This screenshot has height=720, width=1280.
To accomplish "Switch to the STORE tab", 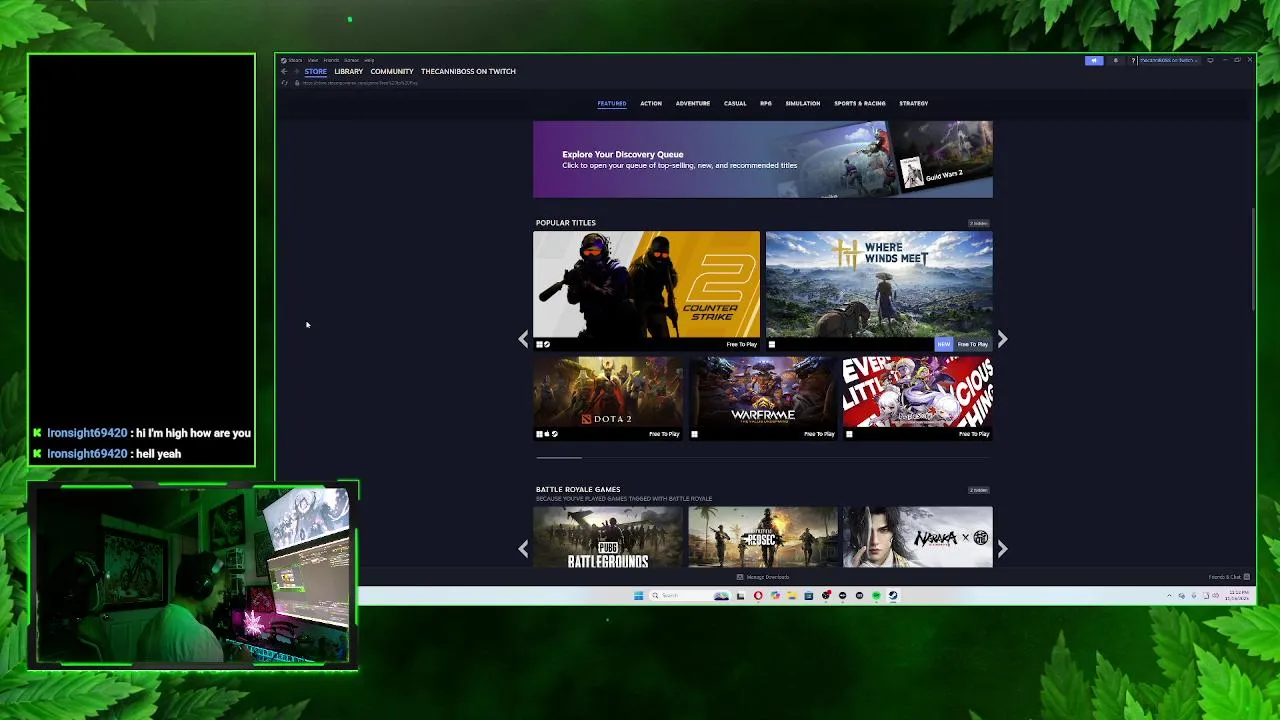I will (316, 72).
